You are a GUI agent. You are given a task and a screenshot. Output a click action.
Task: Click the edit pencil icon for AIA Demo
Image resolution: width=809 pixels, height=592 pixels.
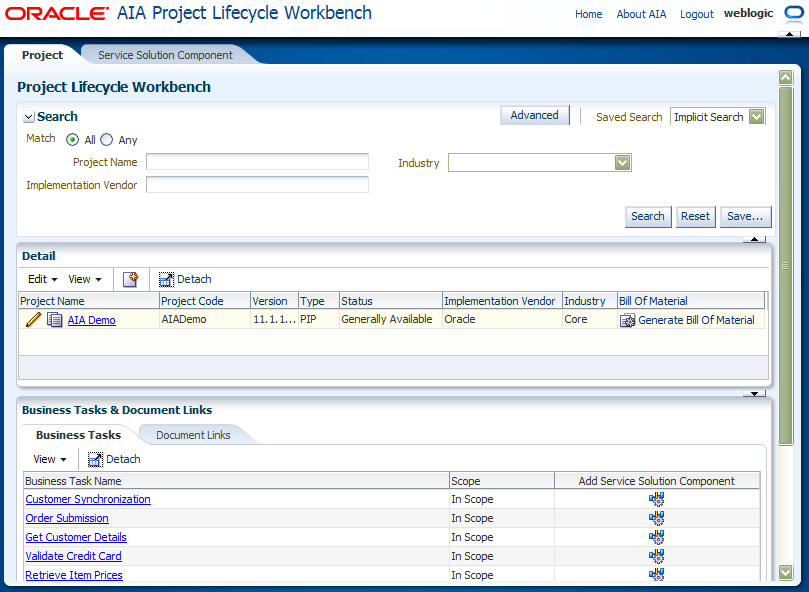[33, 319]
